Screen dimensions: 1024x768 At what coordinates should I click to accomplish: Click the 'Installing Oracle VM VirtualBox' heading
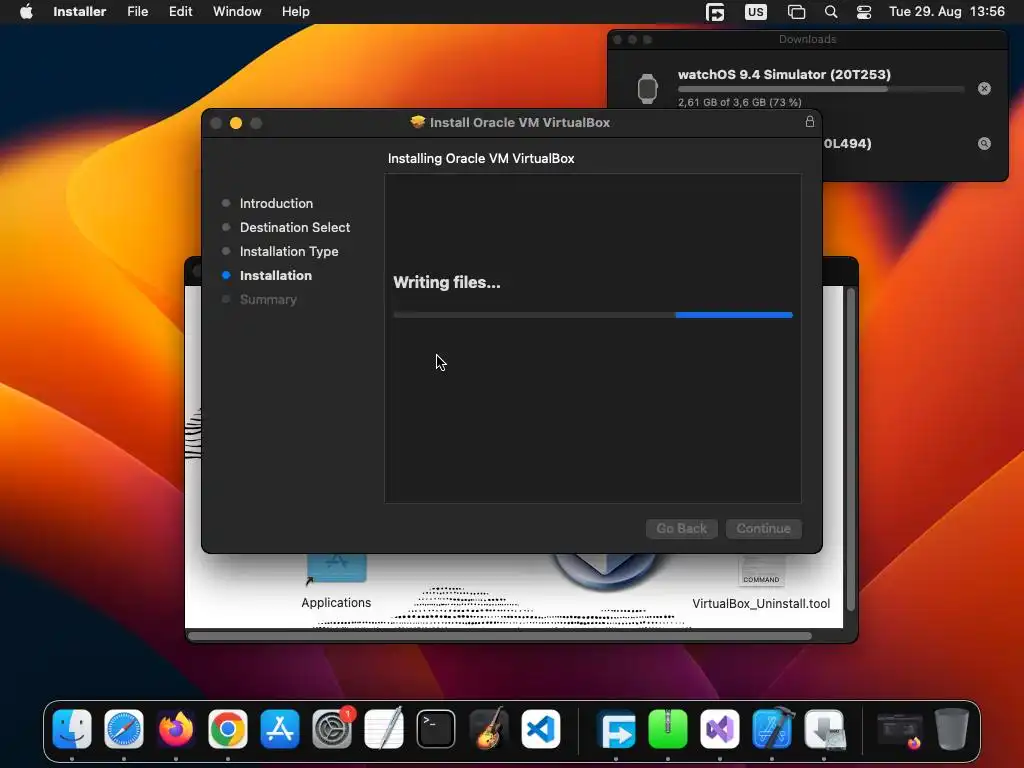481,159
